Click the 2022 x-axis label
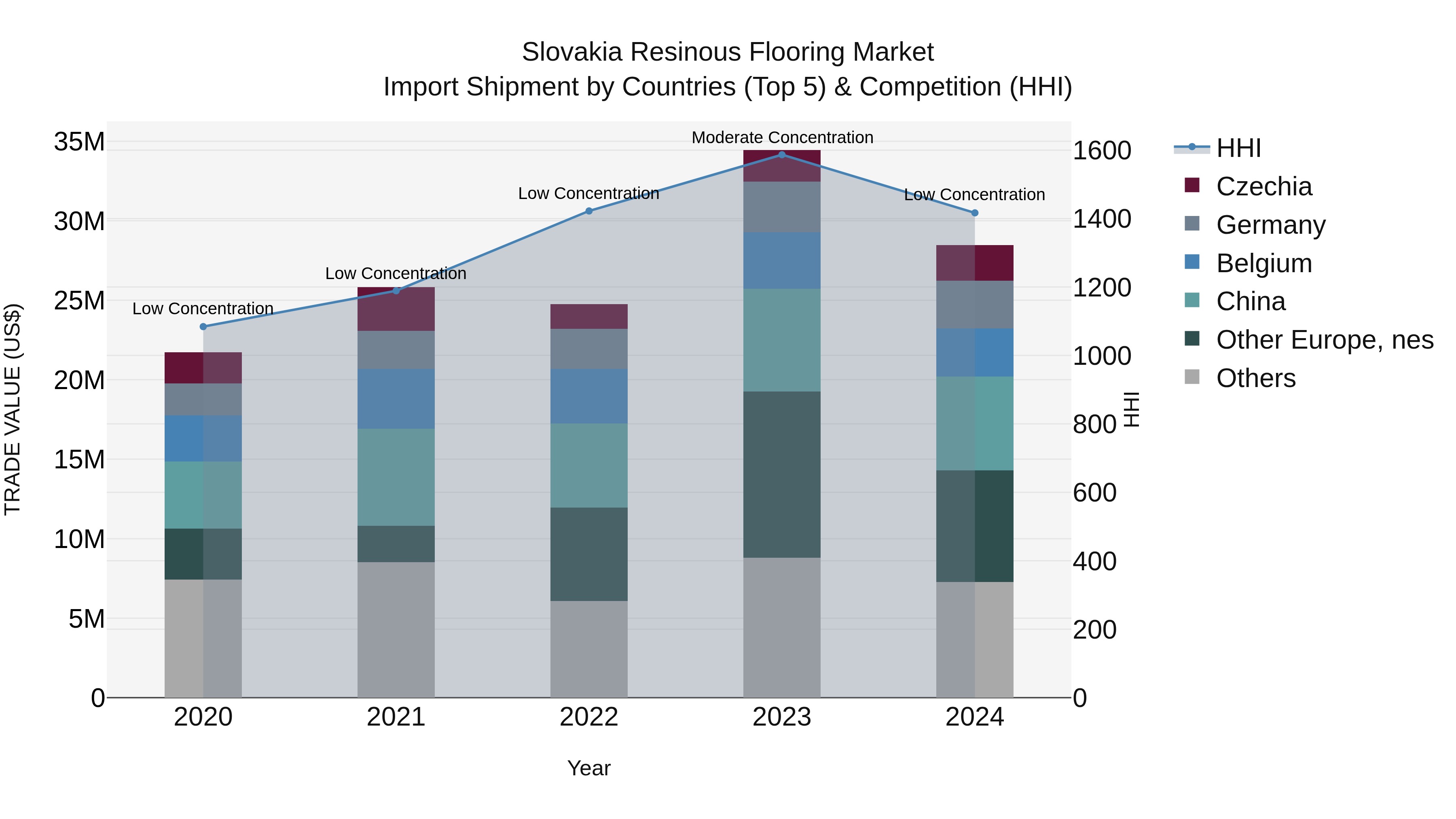 pos(589,717)
